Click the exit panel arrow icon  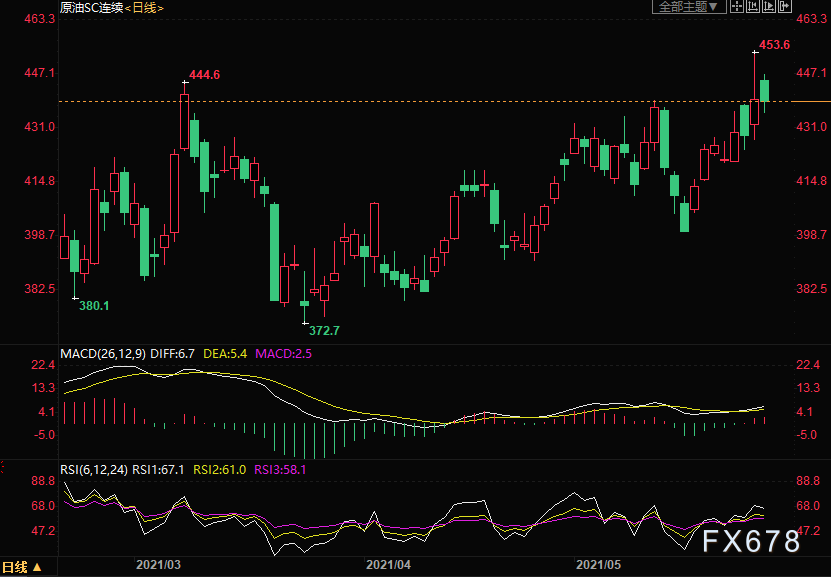(x=783, y=7)
